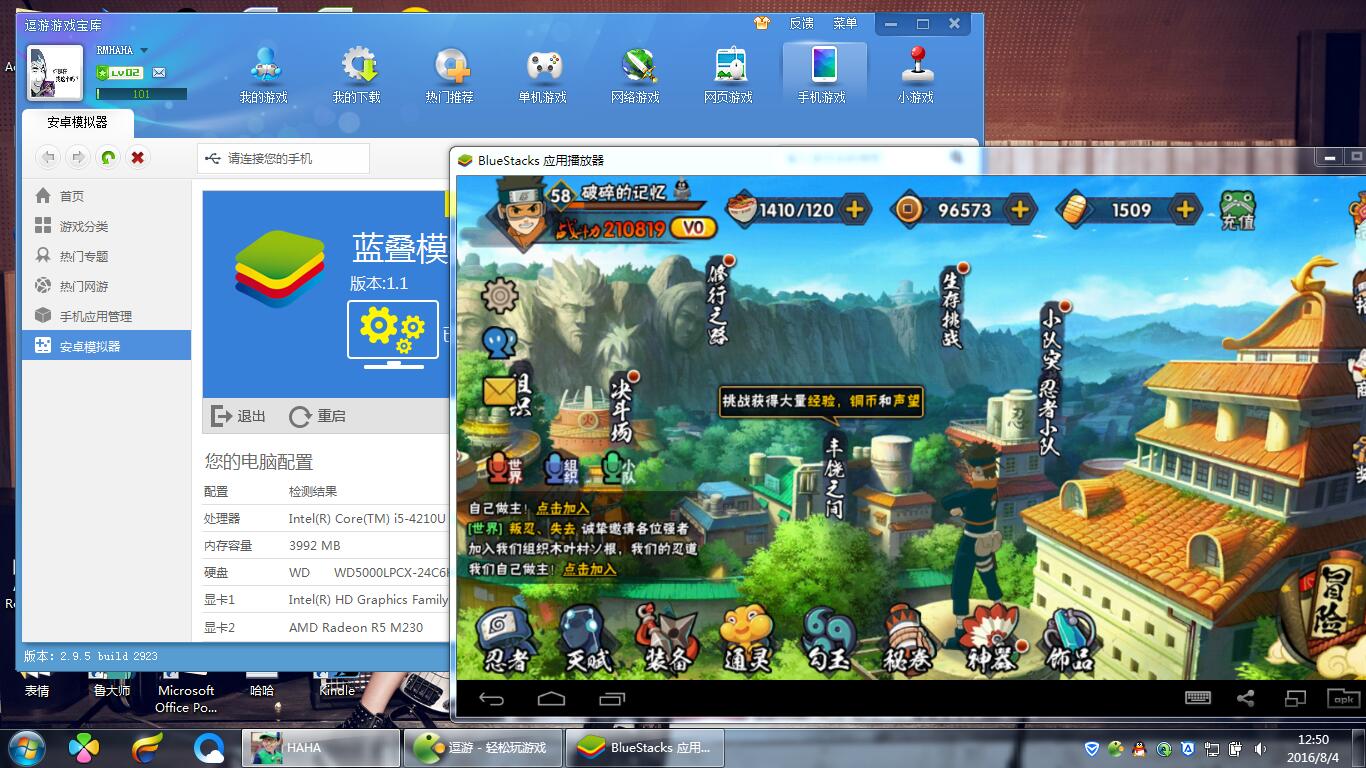Click the V0 VIP badge
The image size is (1366, 768).
[694, 228]
